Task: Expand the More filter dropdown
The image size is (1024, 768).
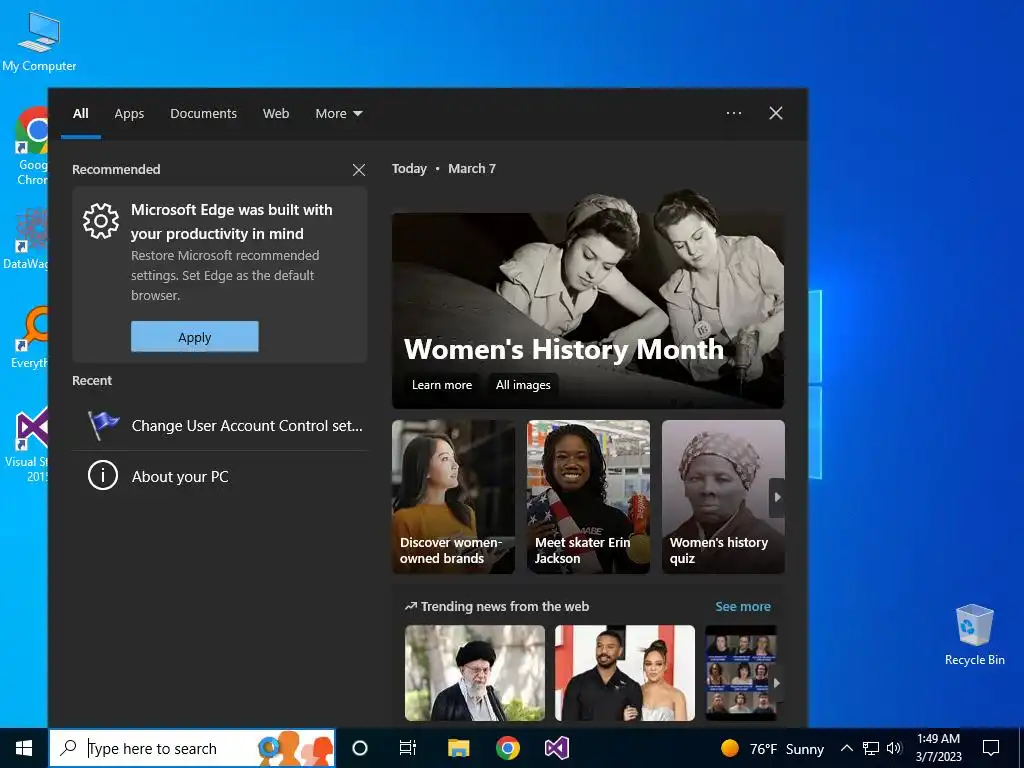Action: 338,114
